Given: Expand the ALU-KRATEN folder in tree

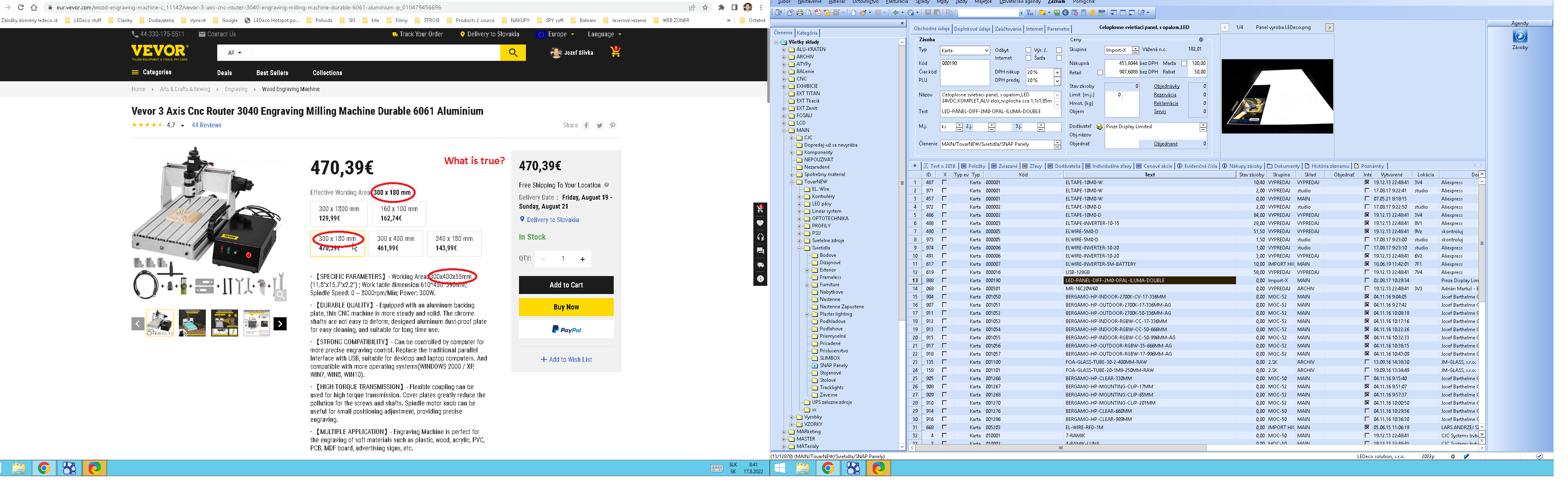Looking at the screenshot, I should pos(784,50).
